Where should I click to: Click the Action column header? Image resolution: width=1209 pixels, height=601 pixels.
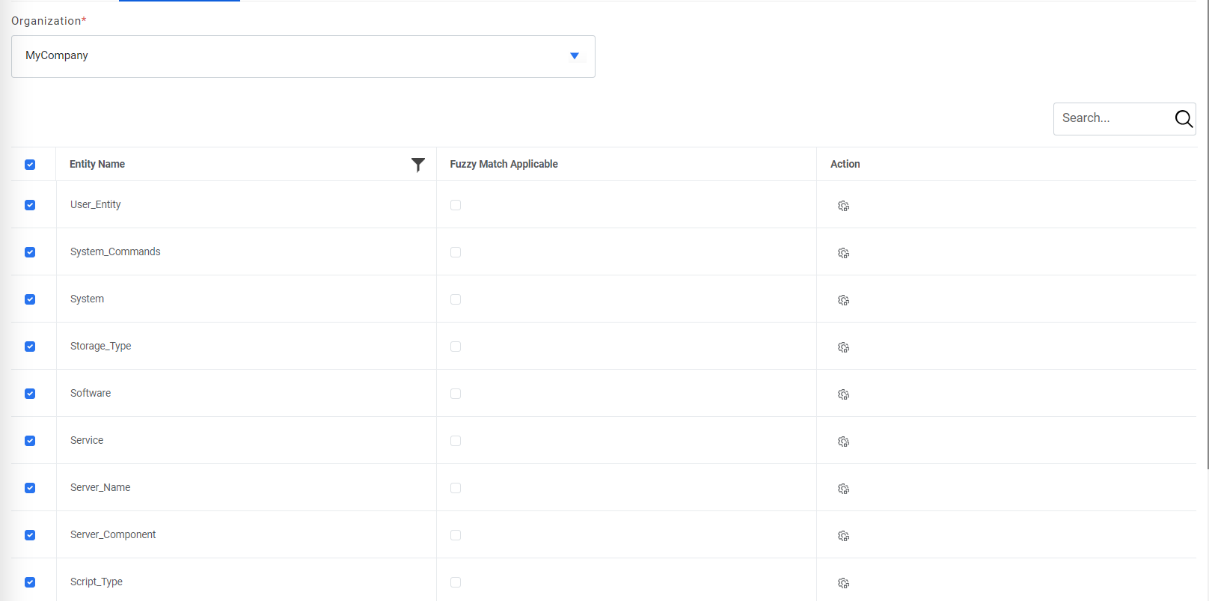845,164
